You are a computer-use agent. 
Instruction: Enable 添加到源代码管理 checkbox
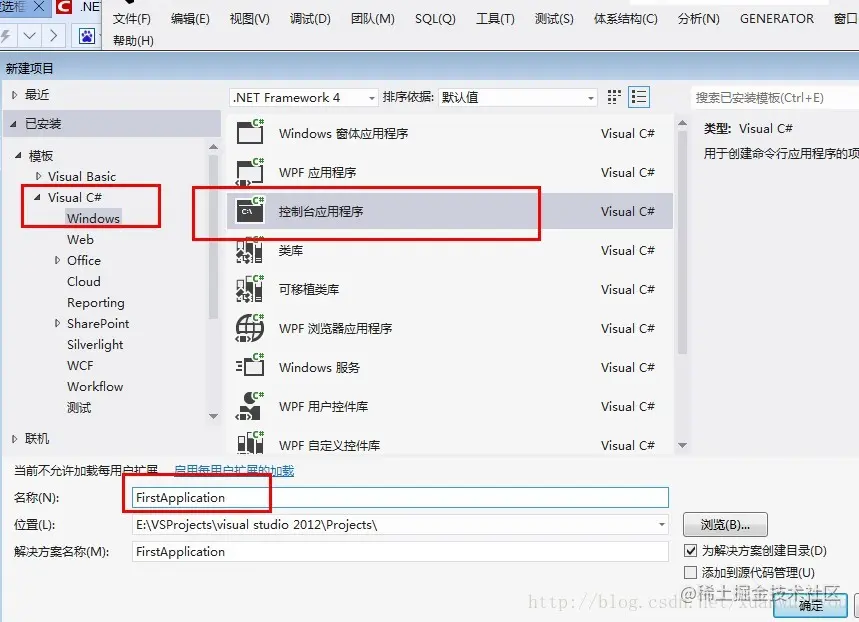click(x=690, y=572)
